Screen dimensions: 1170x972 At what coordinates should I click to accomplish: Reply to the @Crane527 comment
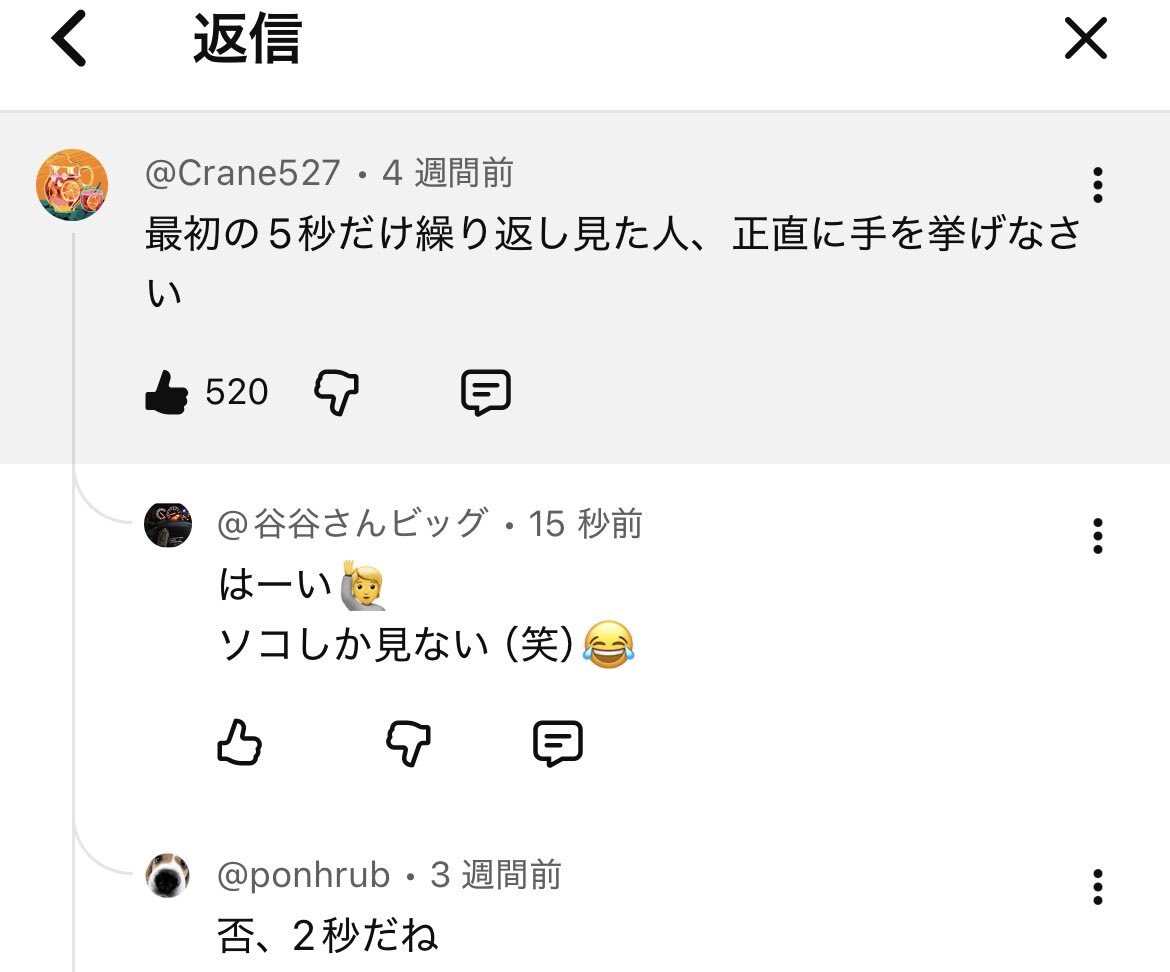coord(486,393)
